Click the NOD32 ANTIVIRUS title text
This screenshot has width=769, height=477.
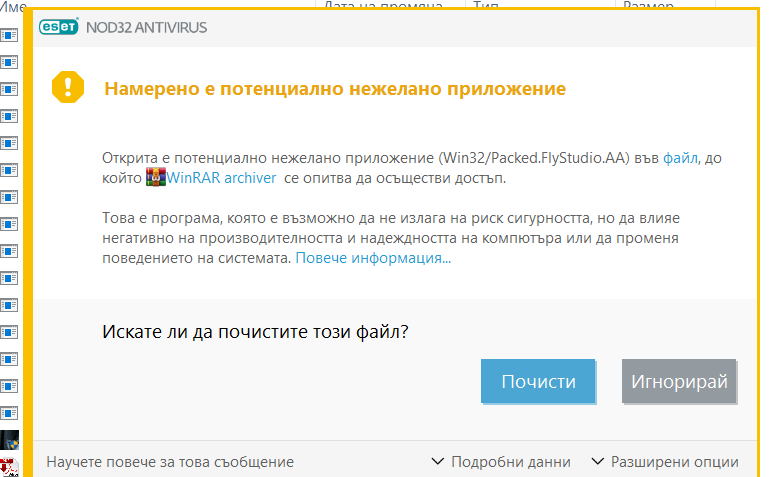click(x=146, y=27)
